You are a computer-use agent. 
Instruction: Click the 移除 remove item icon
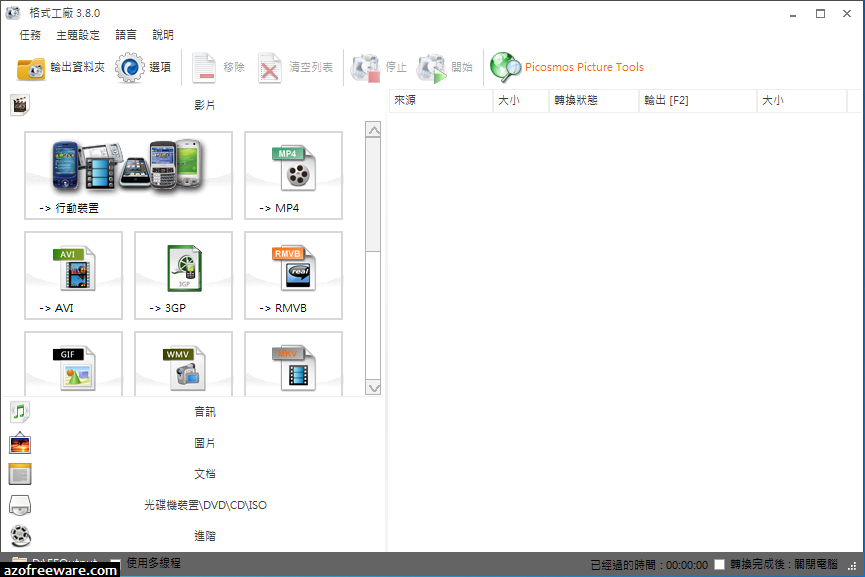click(x=204, y=68)
